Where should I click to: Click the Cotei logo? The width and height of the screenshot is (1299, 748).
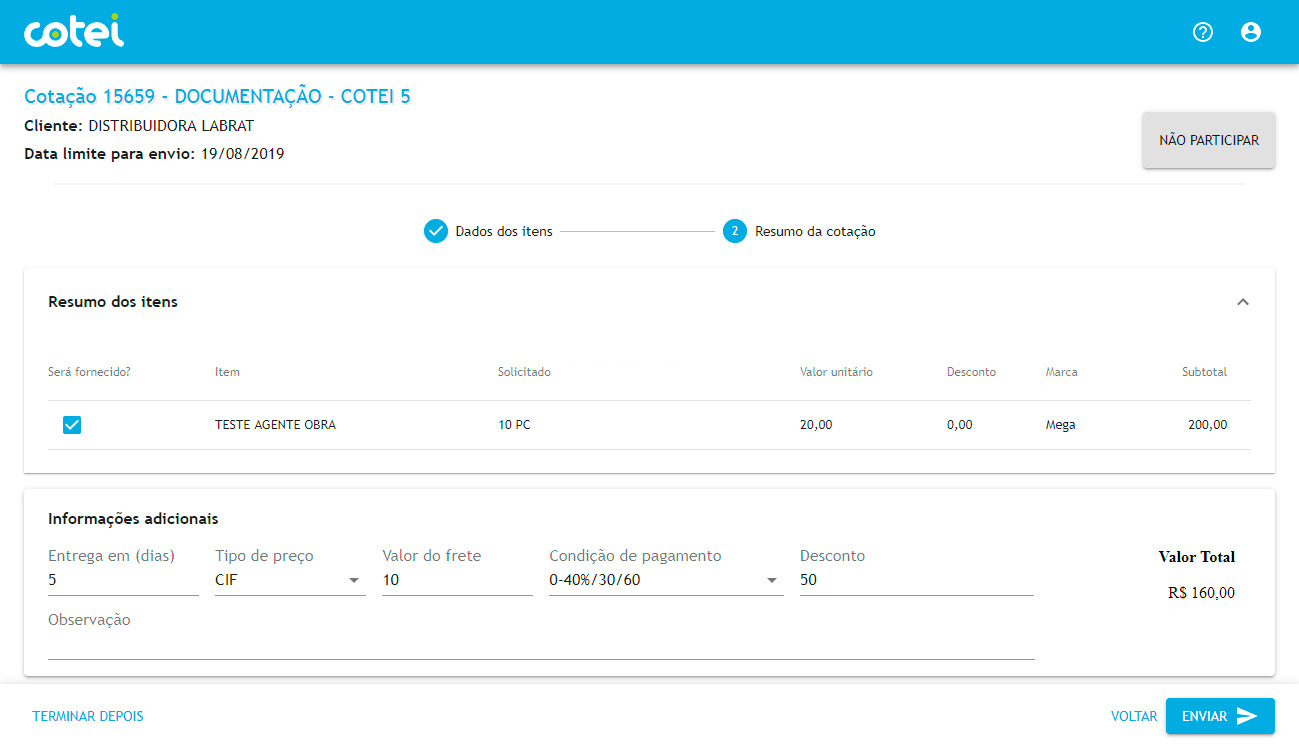(73, 32)
